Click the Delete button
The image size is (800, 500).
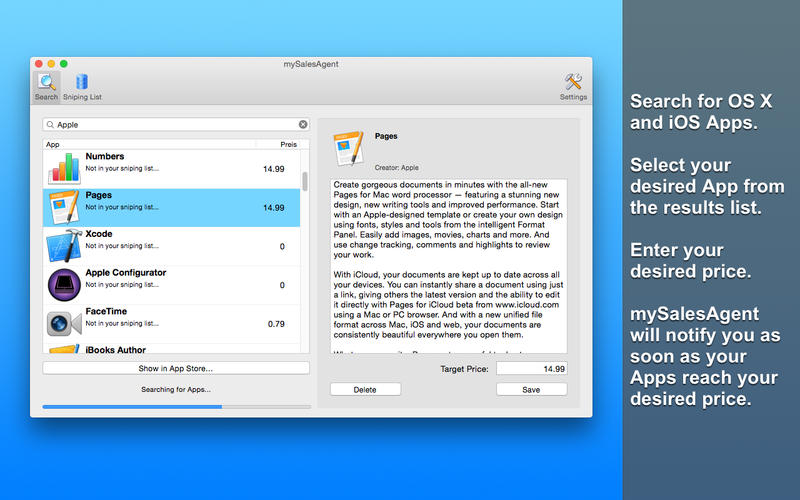tap(365, 389)
